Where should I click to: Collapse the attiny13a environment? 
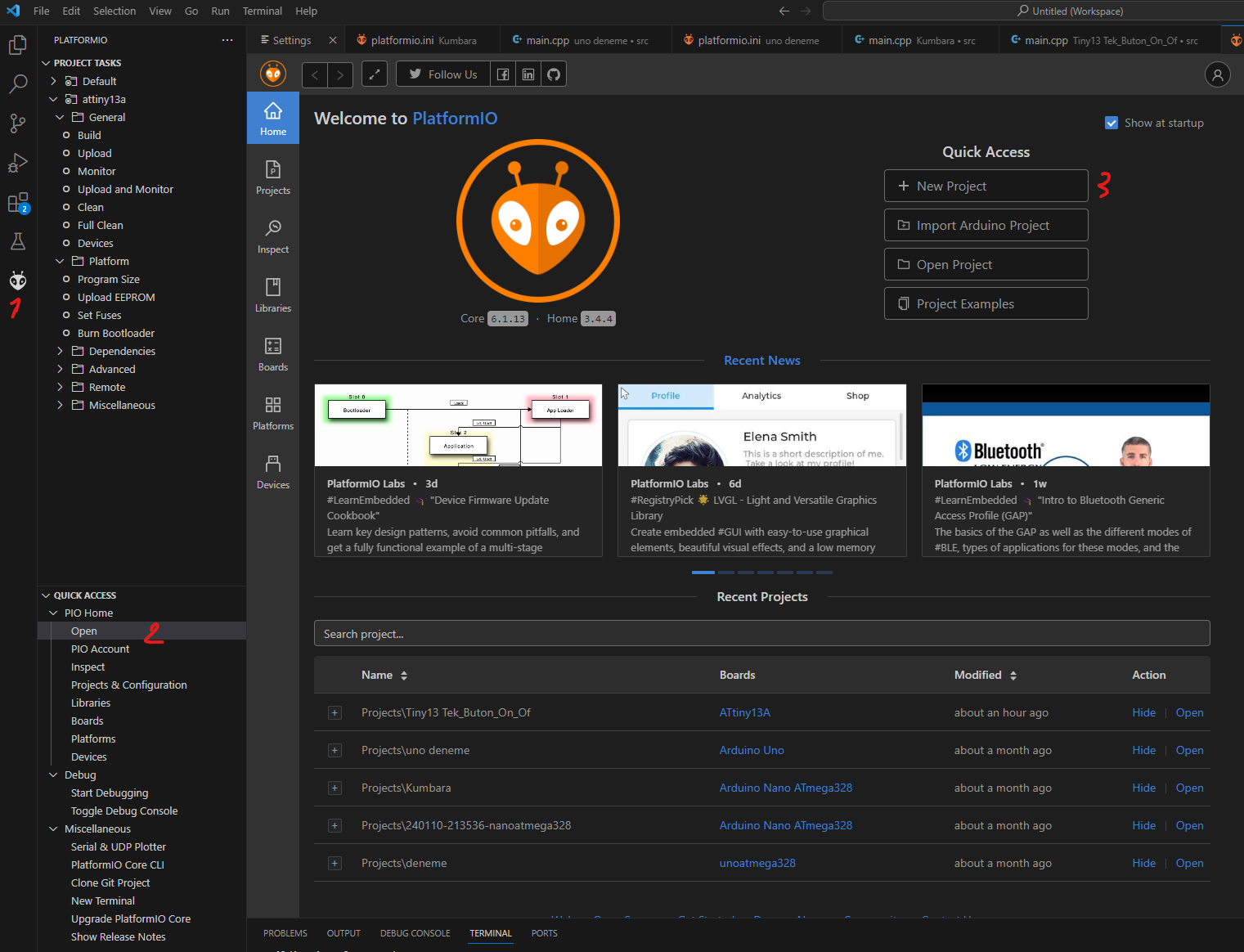point(53,99)
